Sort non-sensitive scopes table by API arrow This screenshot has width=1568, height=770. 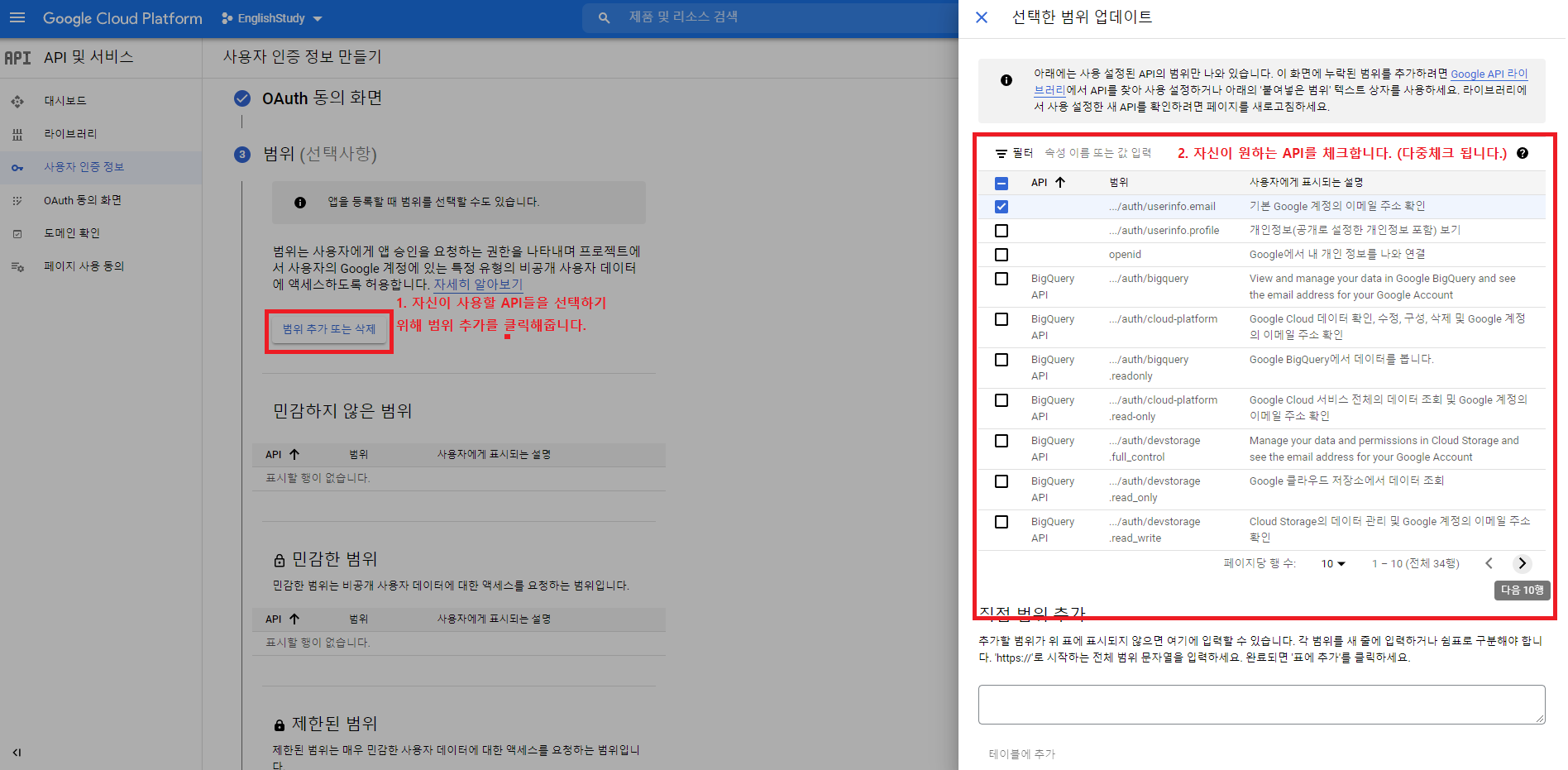pos(294,454)
